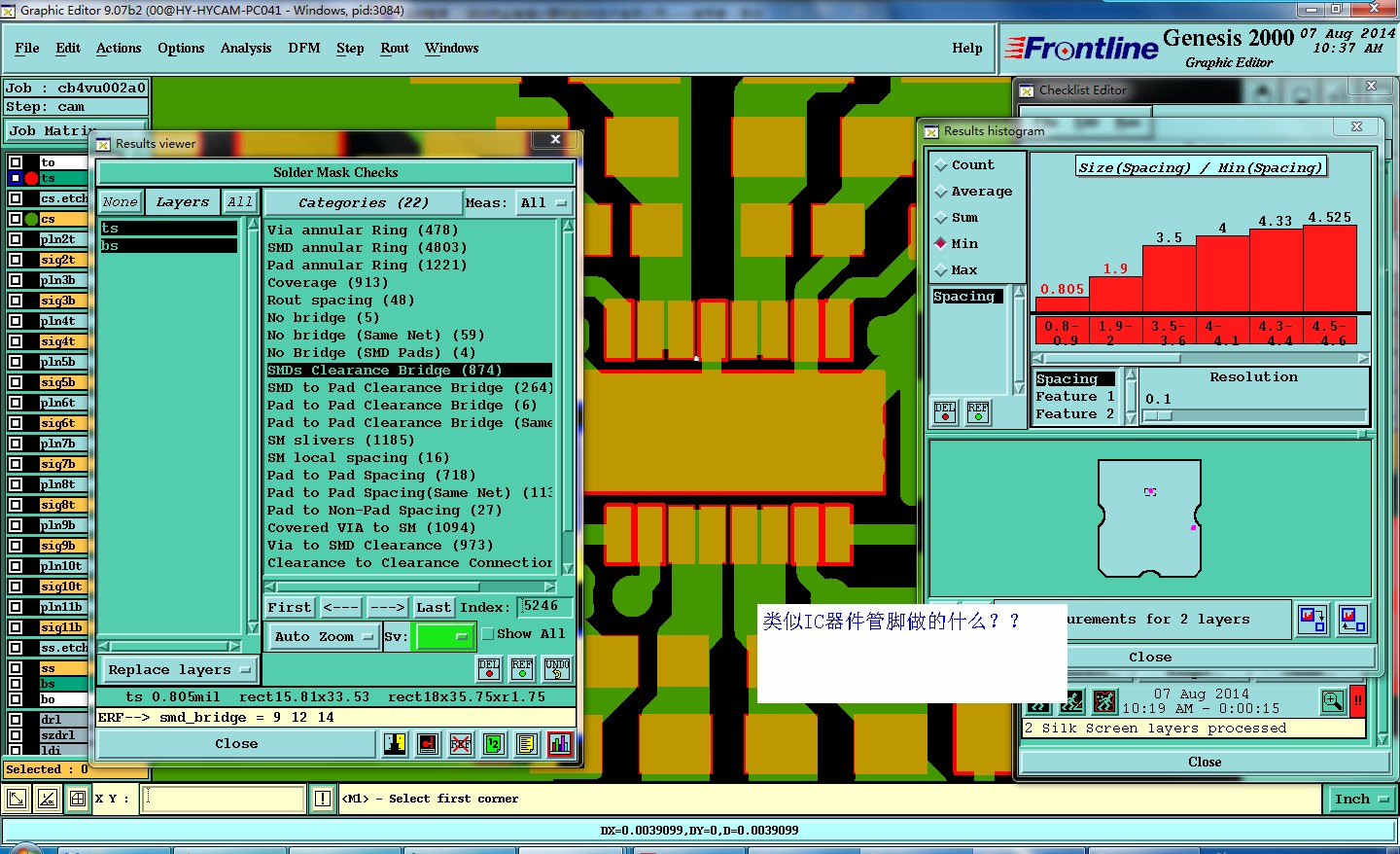
Task: Click green running-man icon in Checklist Editor
Action: 1071,701
